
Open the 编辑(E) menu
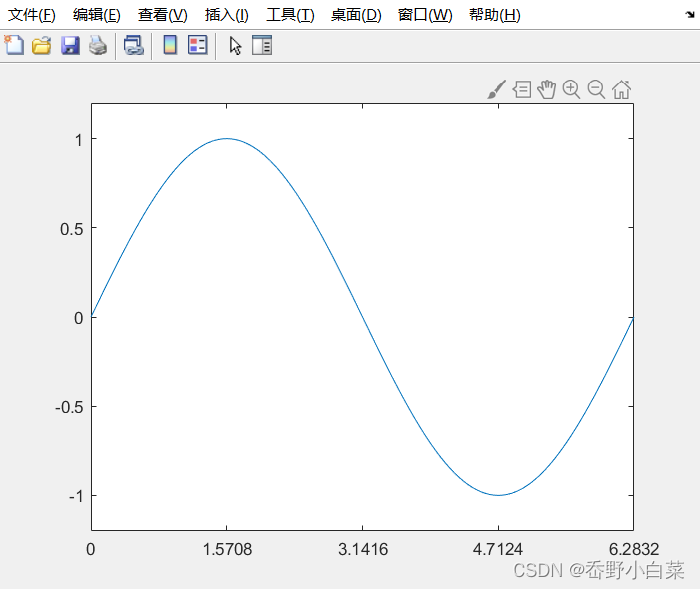(97, 15)
